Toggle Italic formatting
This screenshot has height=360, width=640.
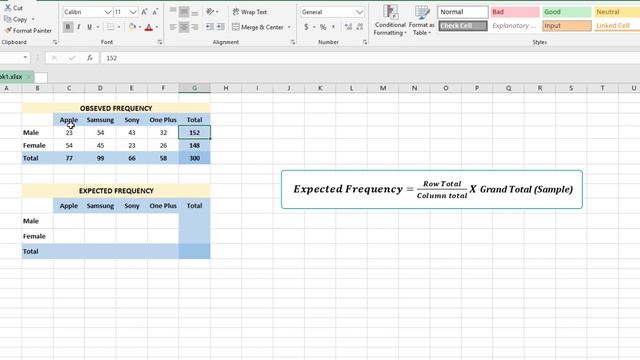(78, 27)
